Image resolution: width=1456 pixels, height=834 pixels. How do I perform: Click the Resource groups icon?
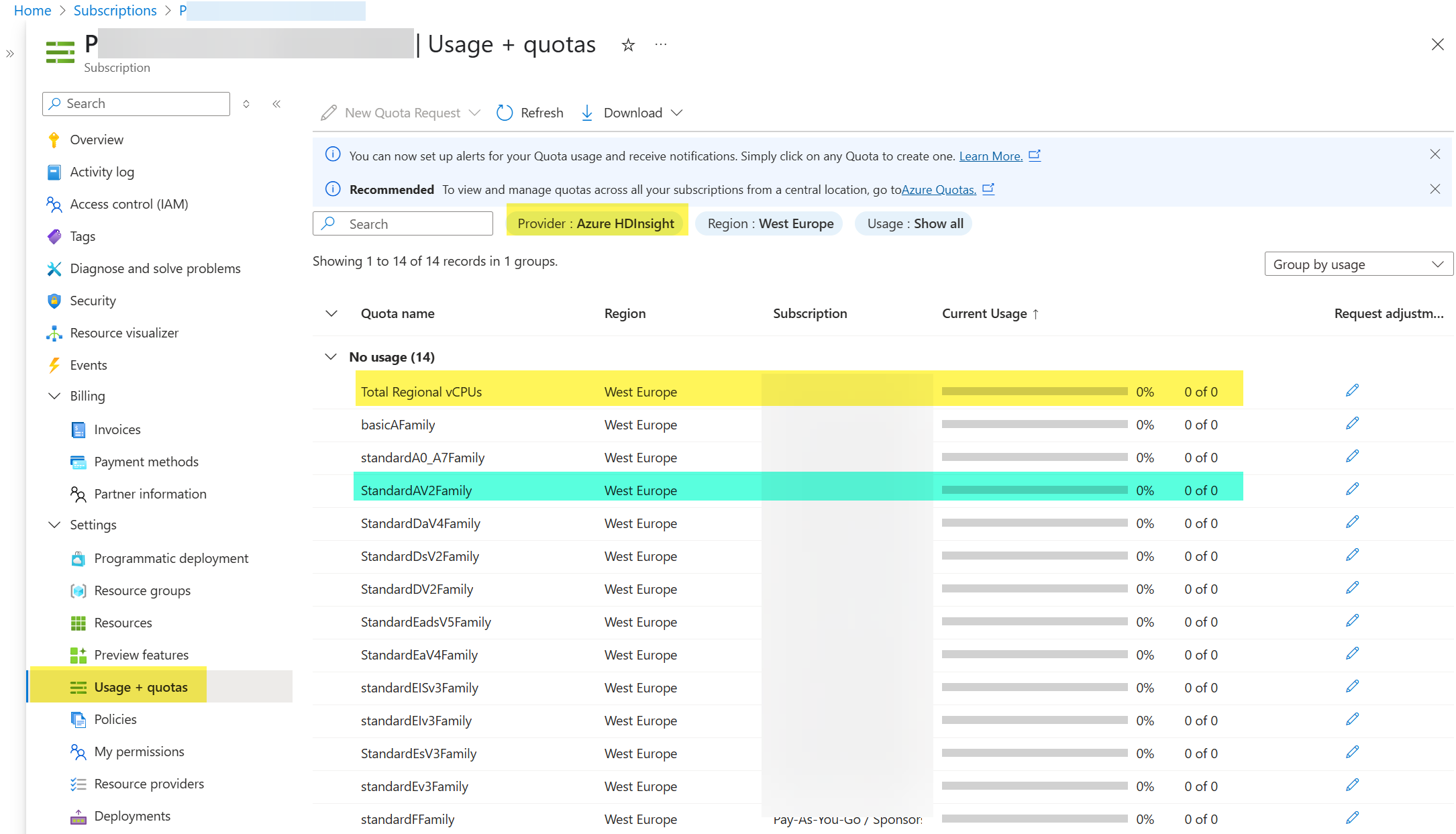[x=79, y=590]
